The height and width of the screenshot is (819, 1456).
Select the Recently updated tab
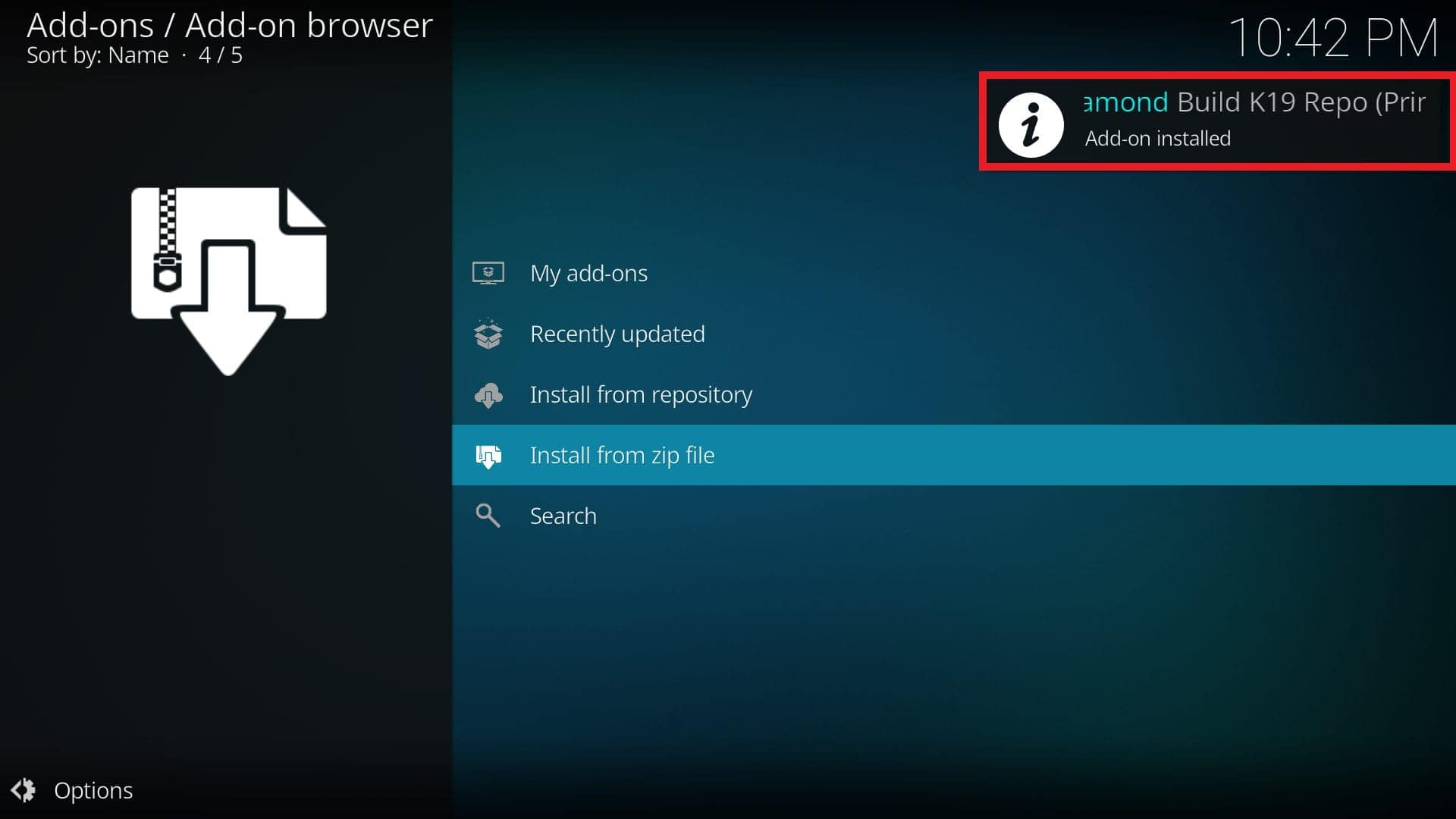point(617,333)
